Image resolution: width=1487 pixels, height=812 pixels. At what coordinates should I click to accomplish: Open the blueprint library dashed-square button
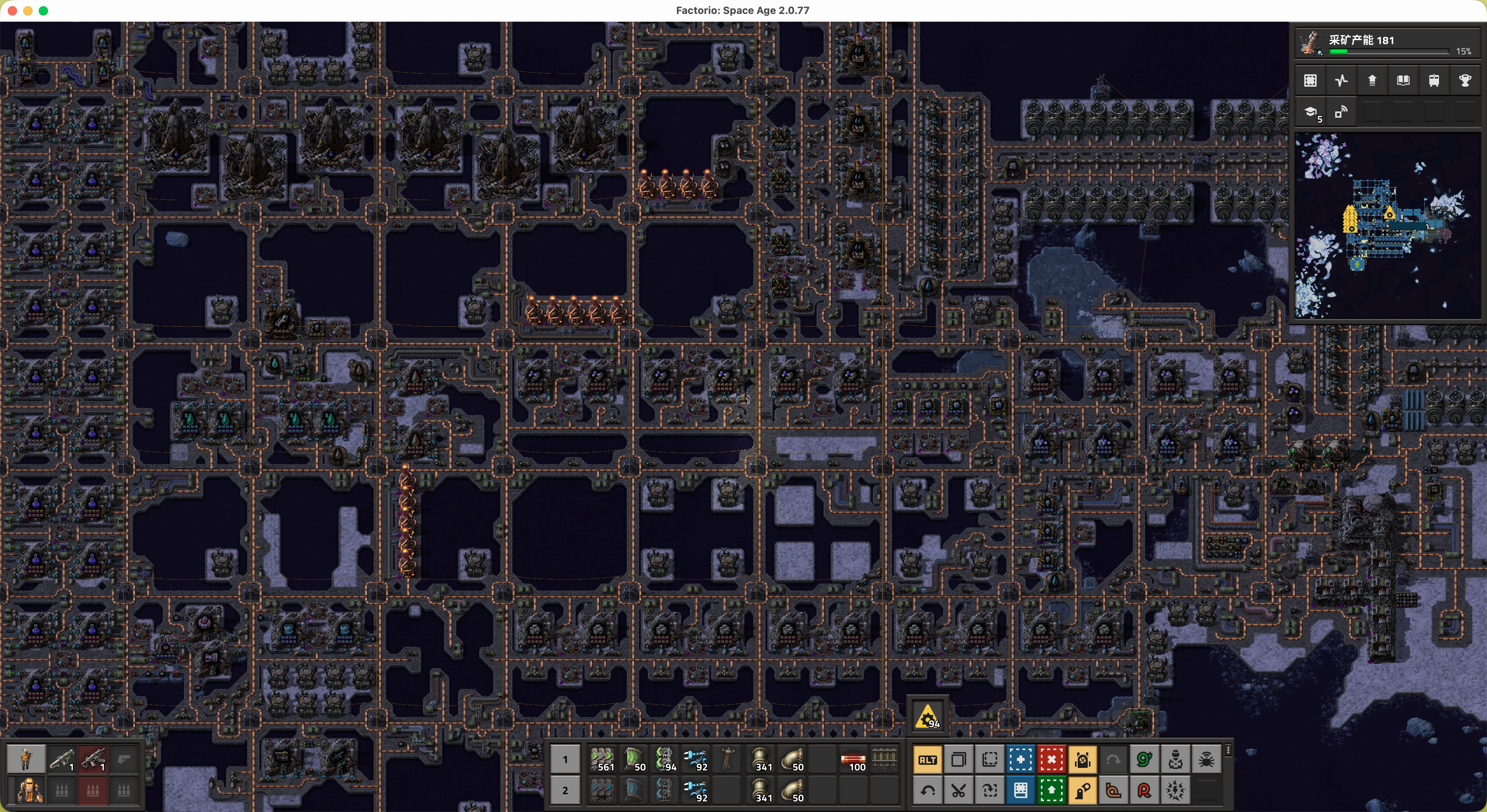(x=1310, y=81)
